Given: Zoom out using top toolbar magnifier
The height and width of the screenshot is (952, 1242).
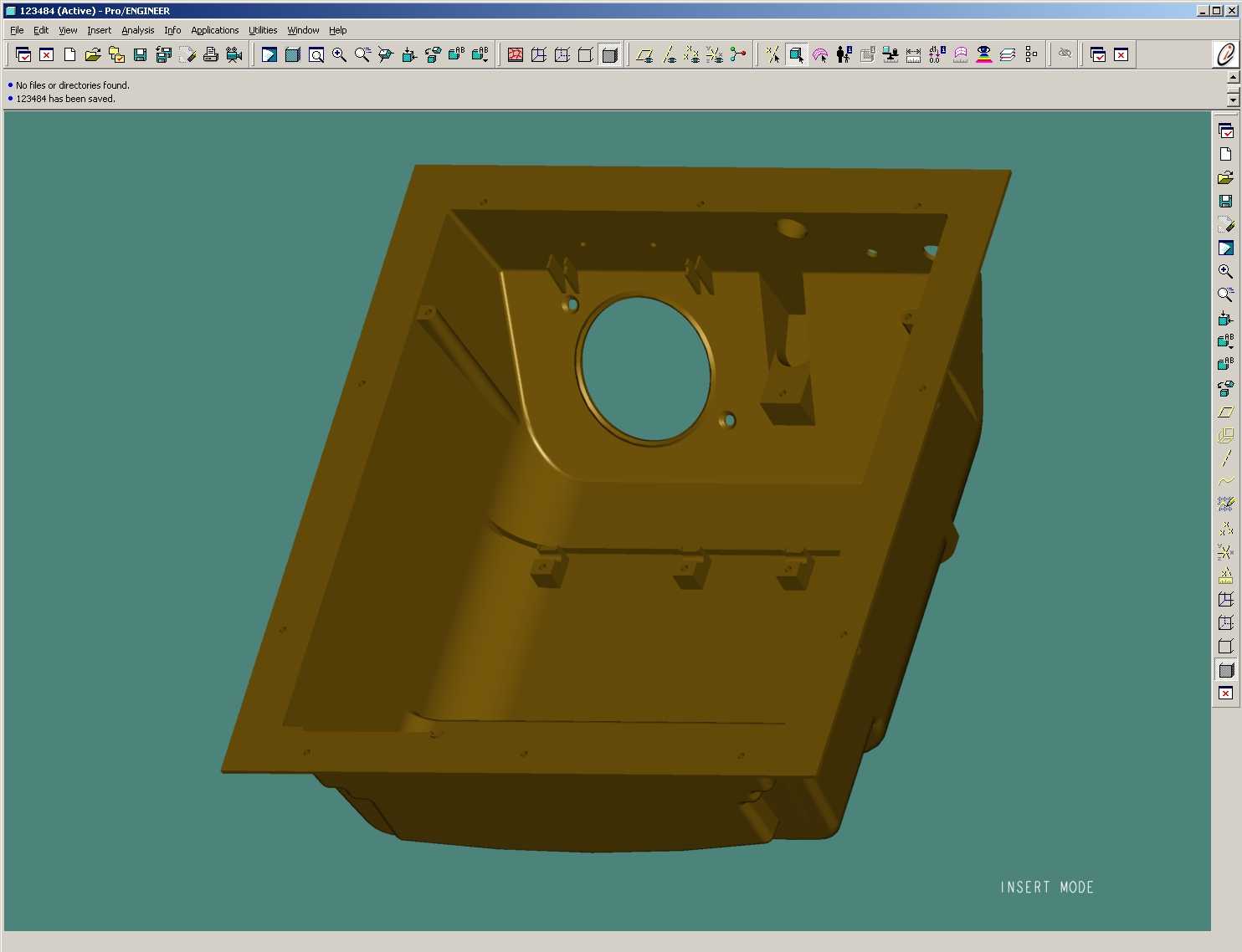Looking at the screenshot, I should click(x=362, y=55).
